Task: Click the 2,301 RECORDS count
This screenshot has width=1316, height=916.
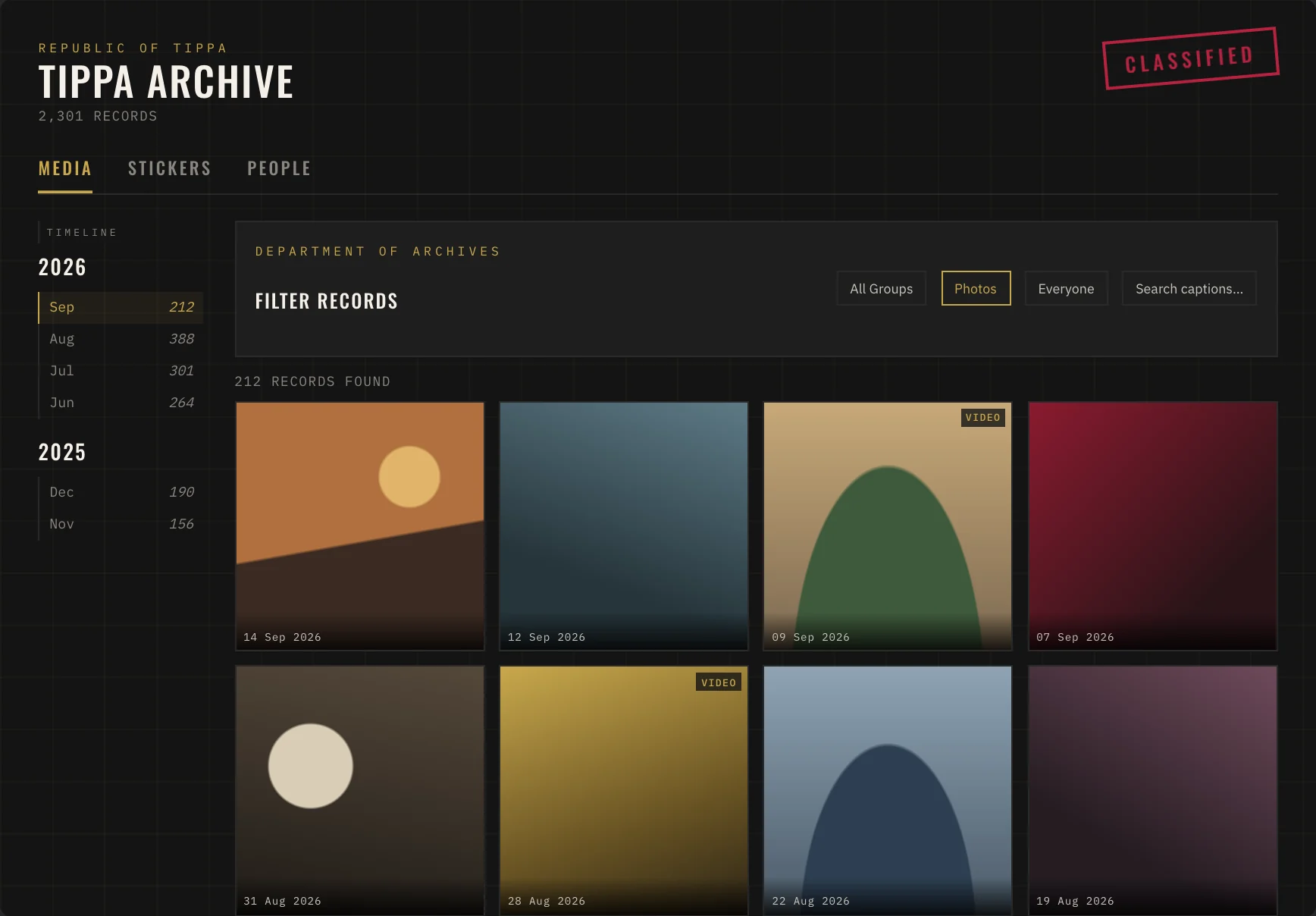Action: [x=98, y=116]
